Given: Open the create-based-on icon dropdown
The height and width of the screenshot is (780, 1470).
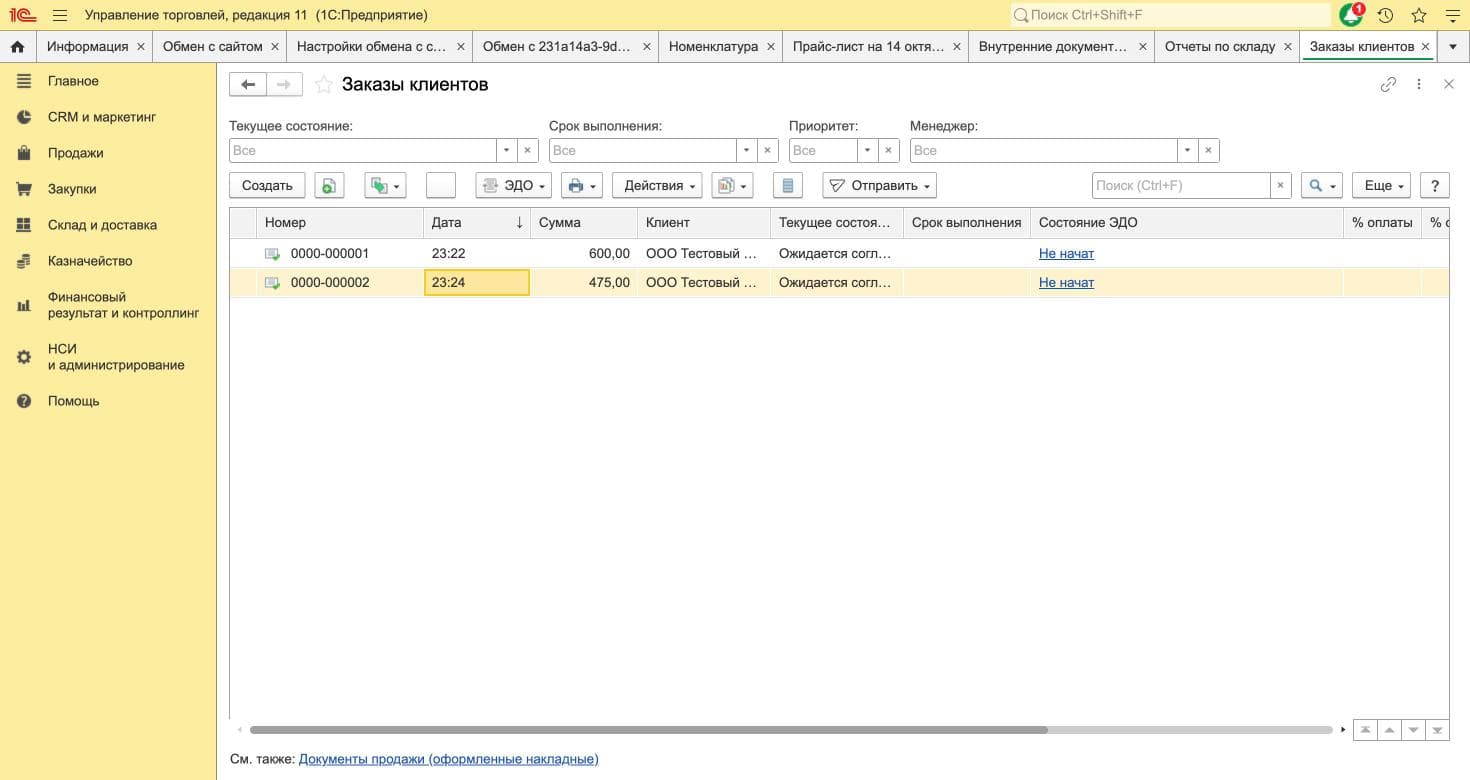Looking at the screenshot, I should tap(385, 185).
